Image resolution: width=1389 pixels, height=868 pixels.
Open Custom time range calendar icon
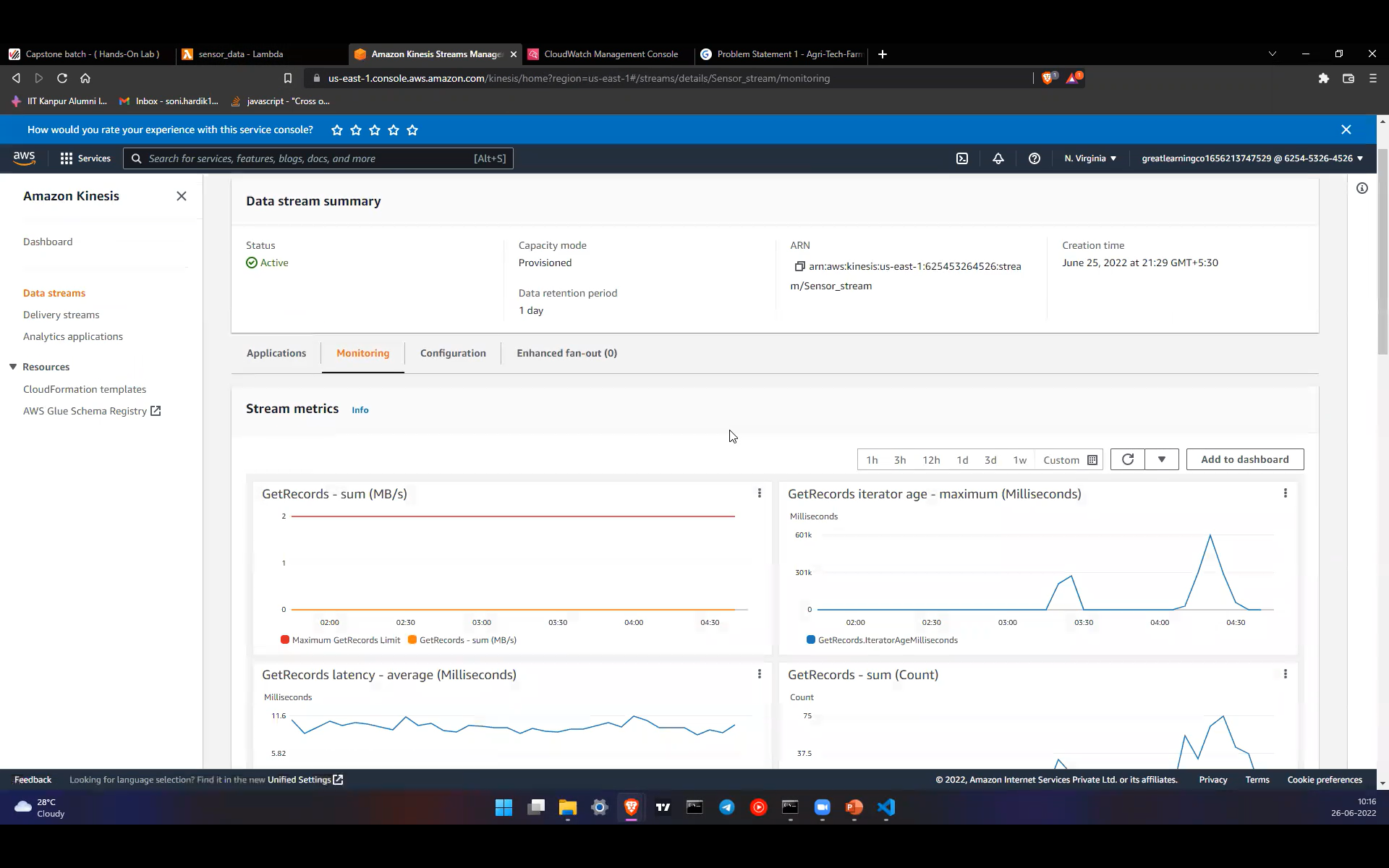(x=1092, y=460)
